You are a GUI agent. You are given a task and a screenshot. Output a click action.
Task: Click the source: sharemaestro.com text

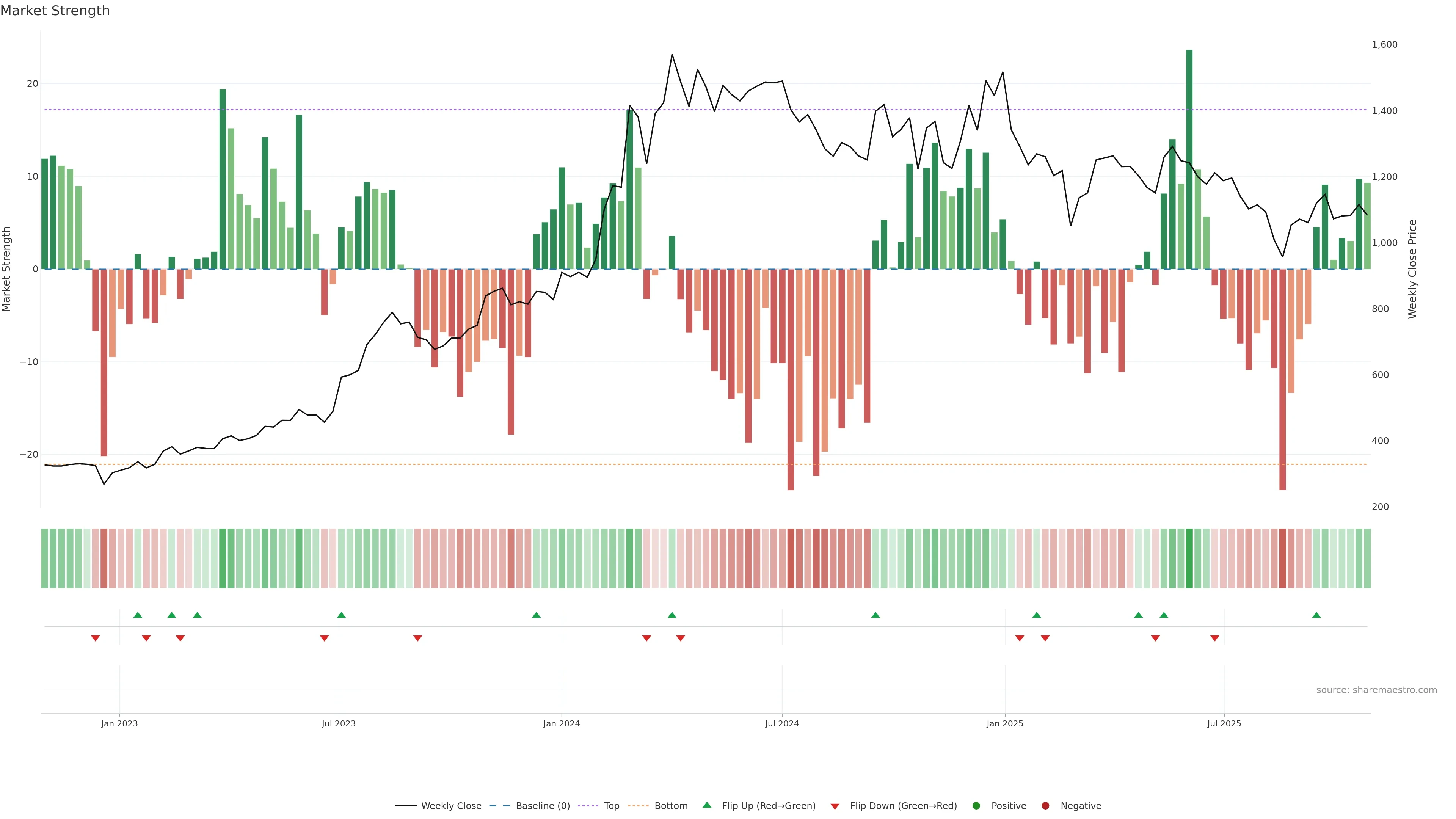click(1376, 690)
